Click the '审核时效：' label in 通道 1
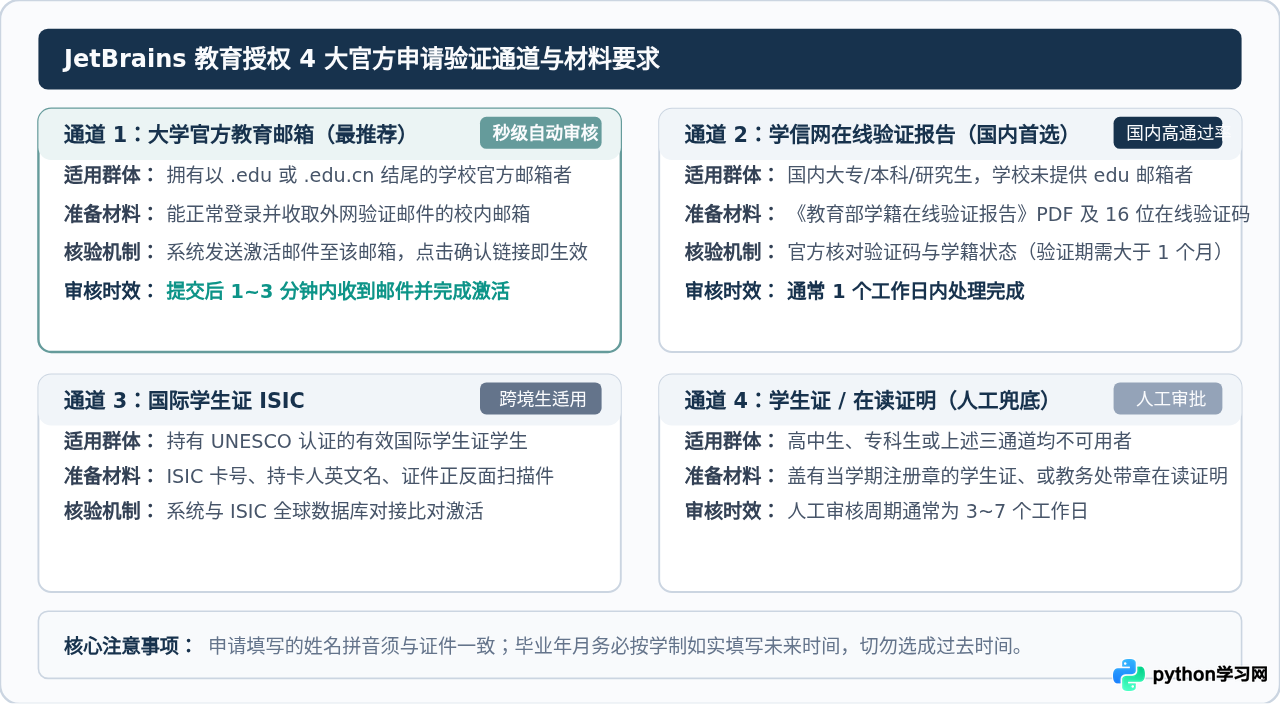Image resolution: width=1280 pixels, height=704 pixels. tap(110, 291)
